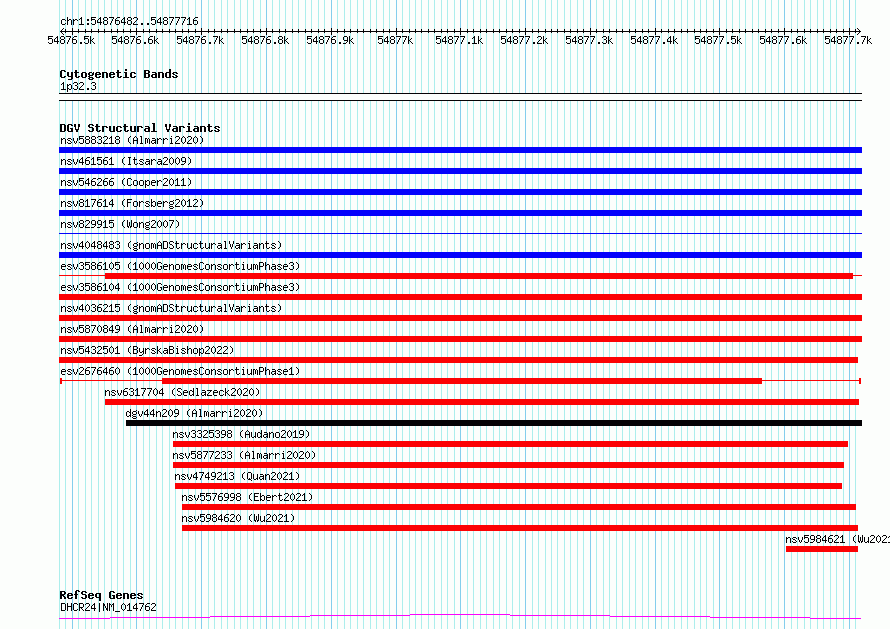Click the chr1:54876482..54877716 region label
The width and height of the screenshot is (890, 629).
tap(129, 22)
